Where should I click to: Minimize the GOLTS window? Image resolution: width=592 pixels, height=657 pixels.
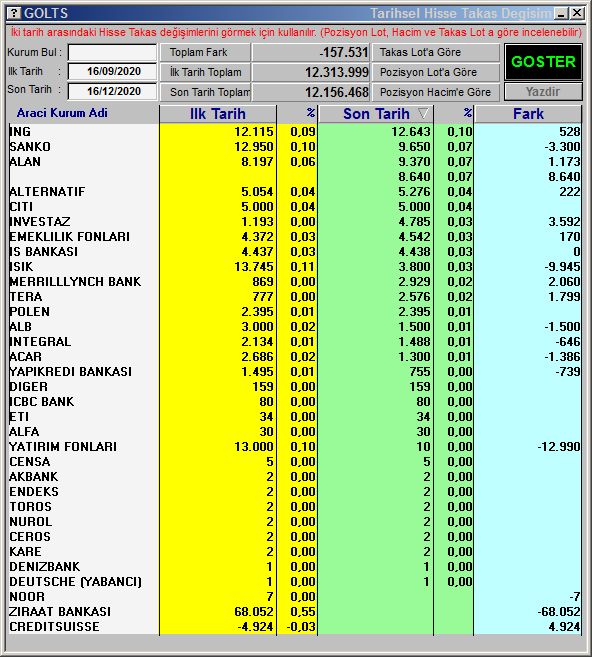pyautogui.click(x=561, y=13)
